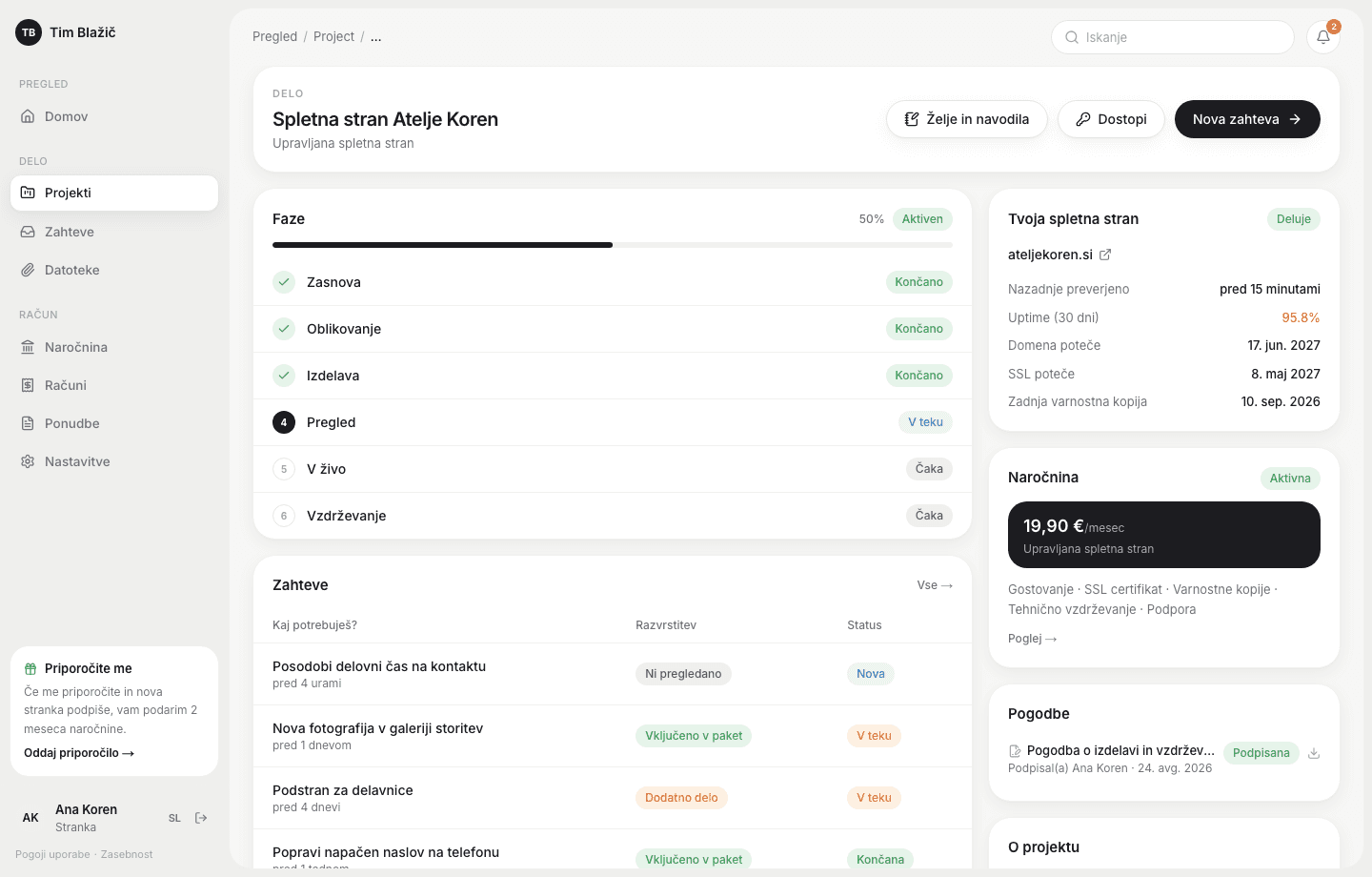The width and height of the screenshot is (1372, 877).
Task: Open Naročnina in sidebar
Action: click(114, 347)
